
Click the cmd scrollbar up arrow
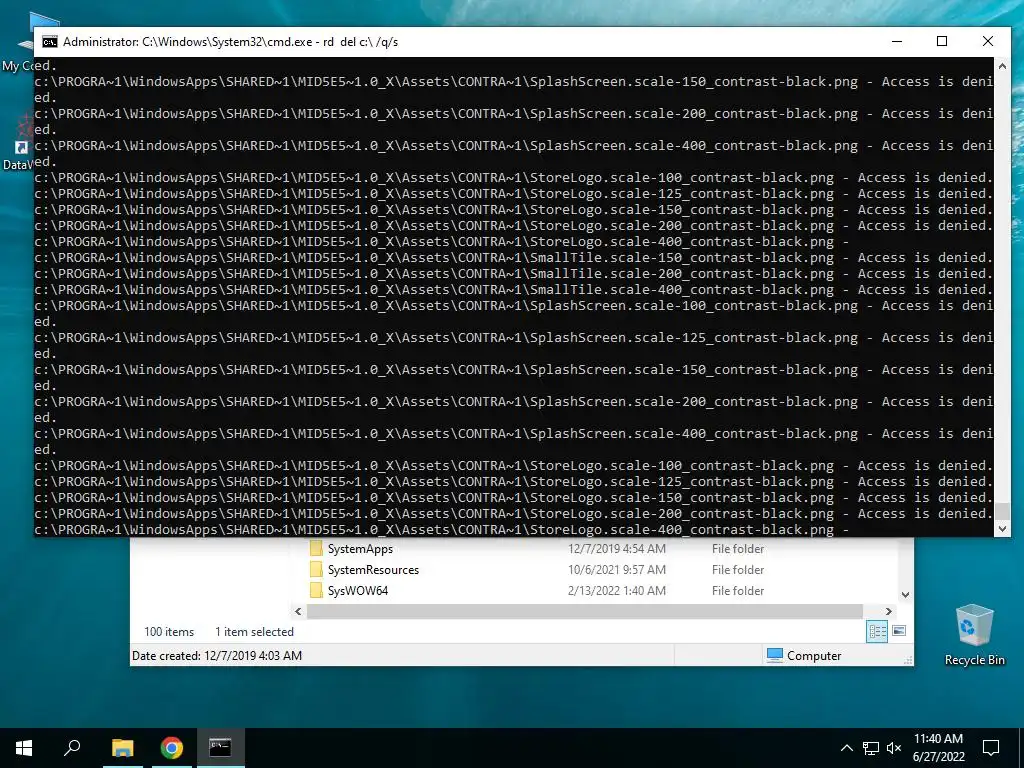click(x=1002, y=66)
